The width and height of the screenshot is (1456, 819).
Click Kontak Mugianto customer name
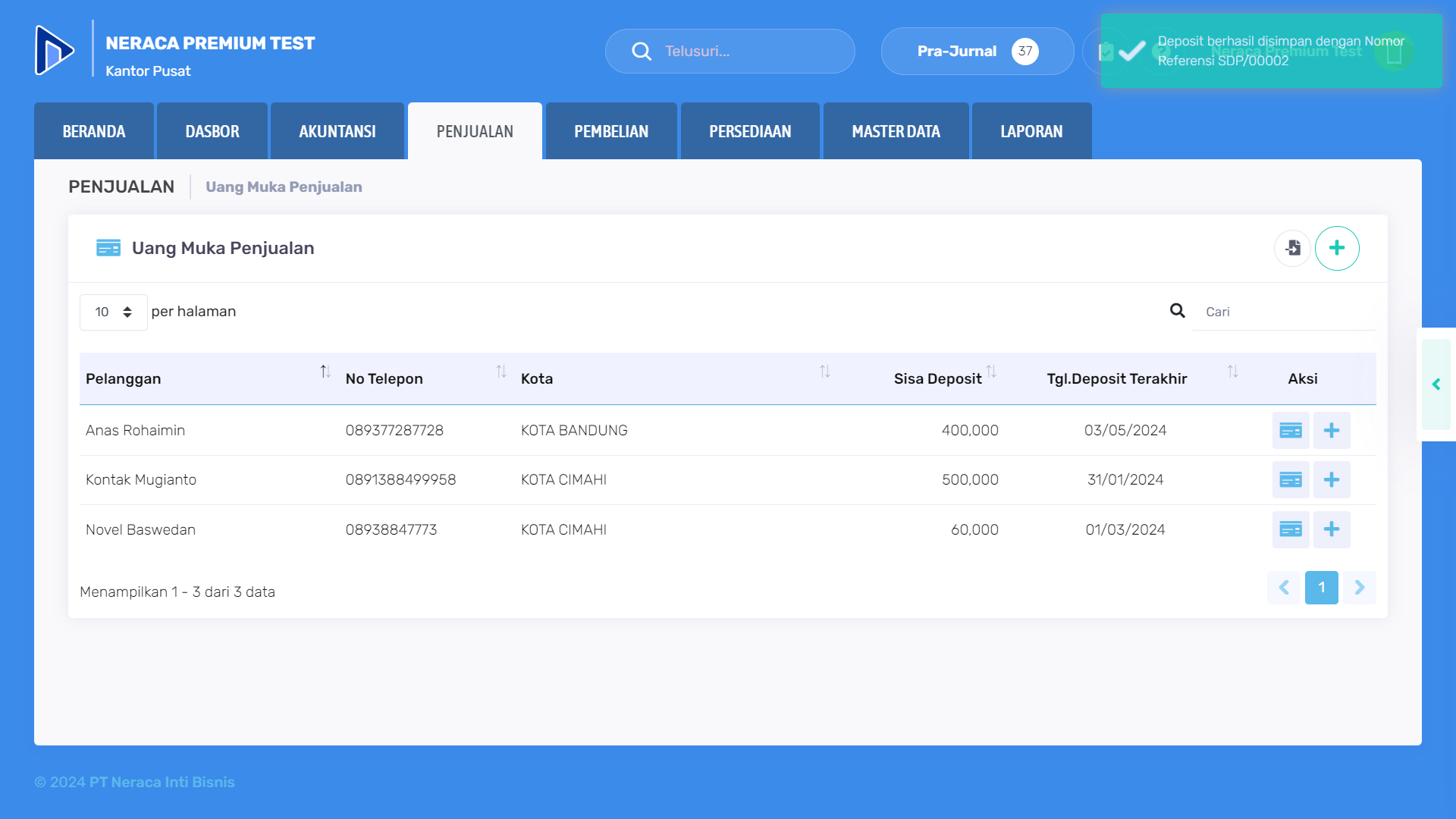click(x=141, y=479)
